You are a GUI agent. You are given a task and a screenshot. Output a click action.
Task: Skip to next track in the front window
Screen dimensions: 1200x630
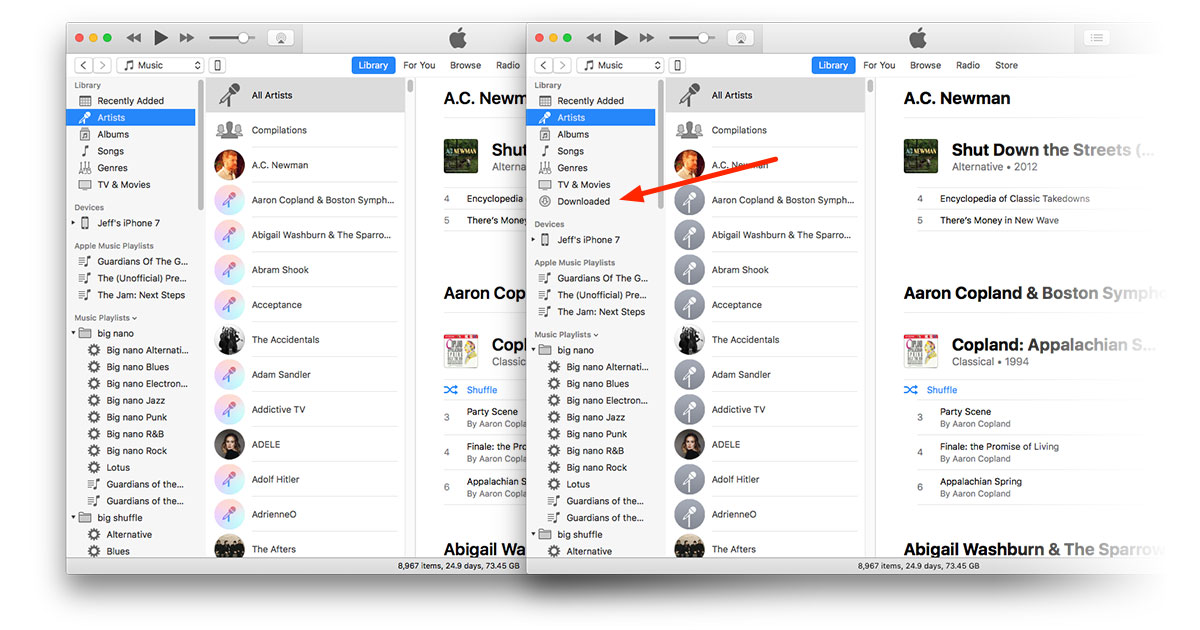click(647, 38)
